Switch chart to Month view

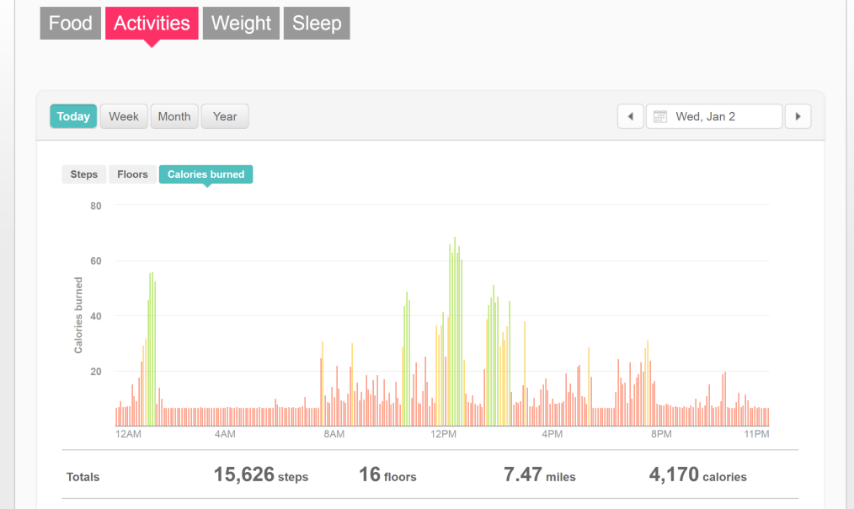[174, 117]
